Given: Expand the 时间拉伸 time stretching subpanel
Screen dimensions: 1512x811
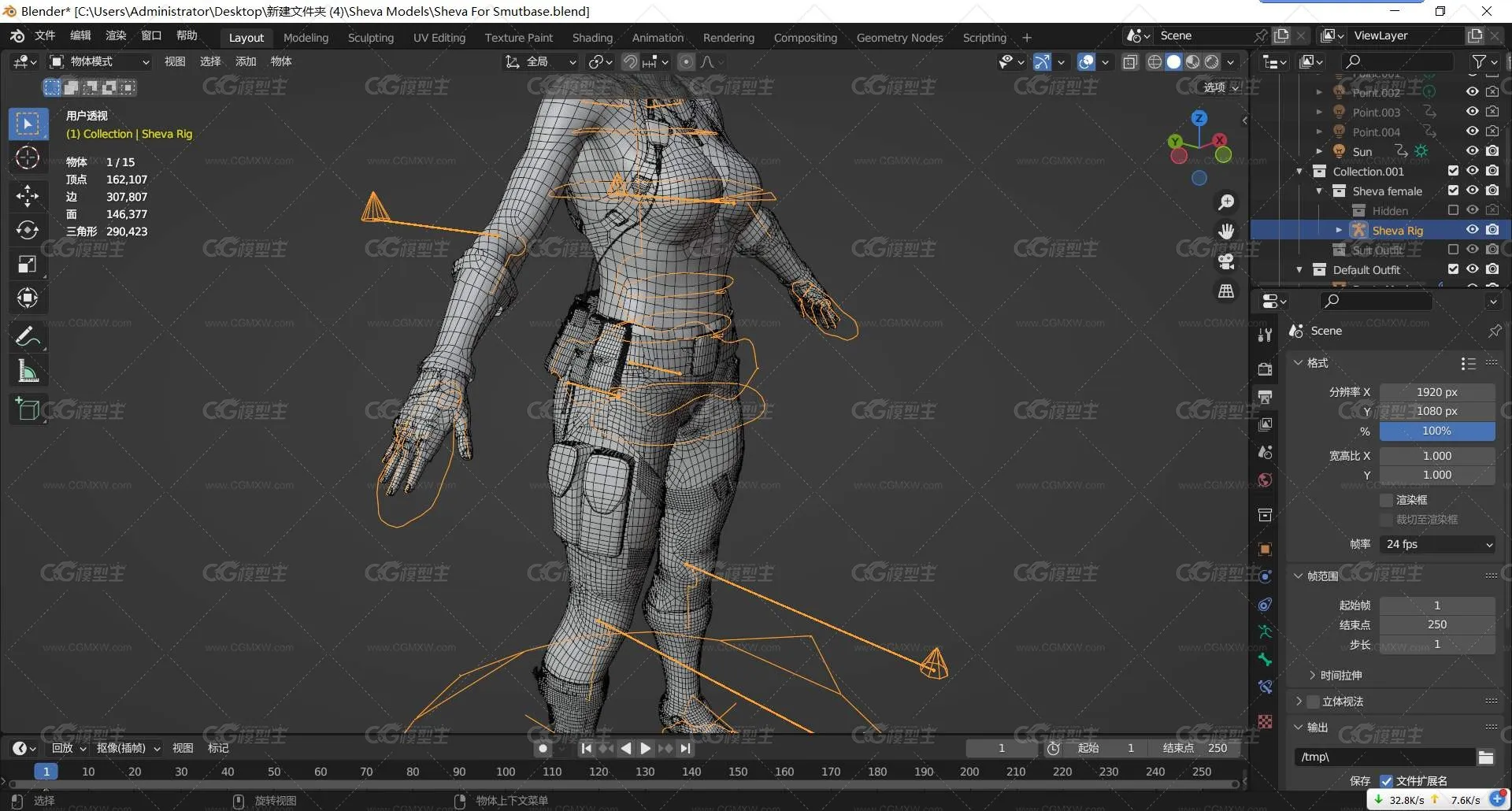Looking at the screenshot, I should [x=1313, y=676].
